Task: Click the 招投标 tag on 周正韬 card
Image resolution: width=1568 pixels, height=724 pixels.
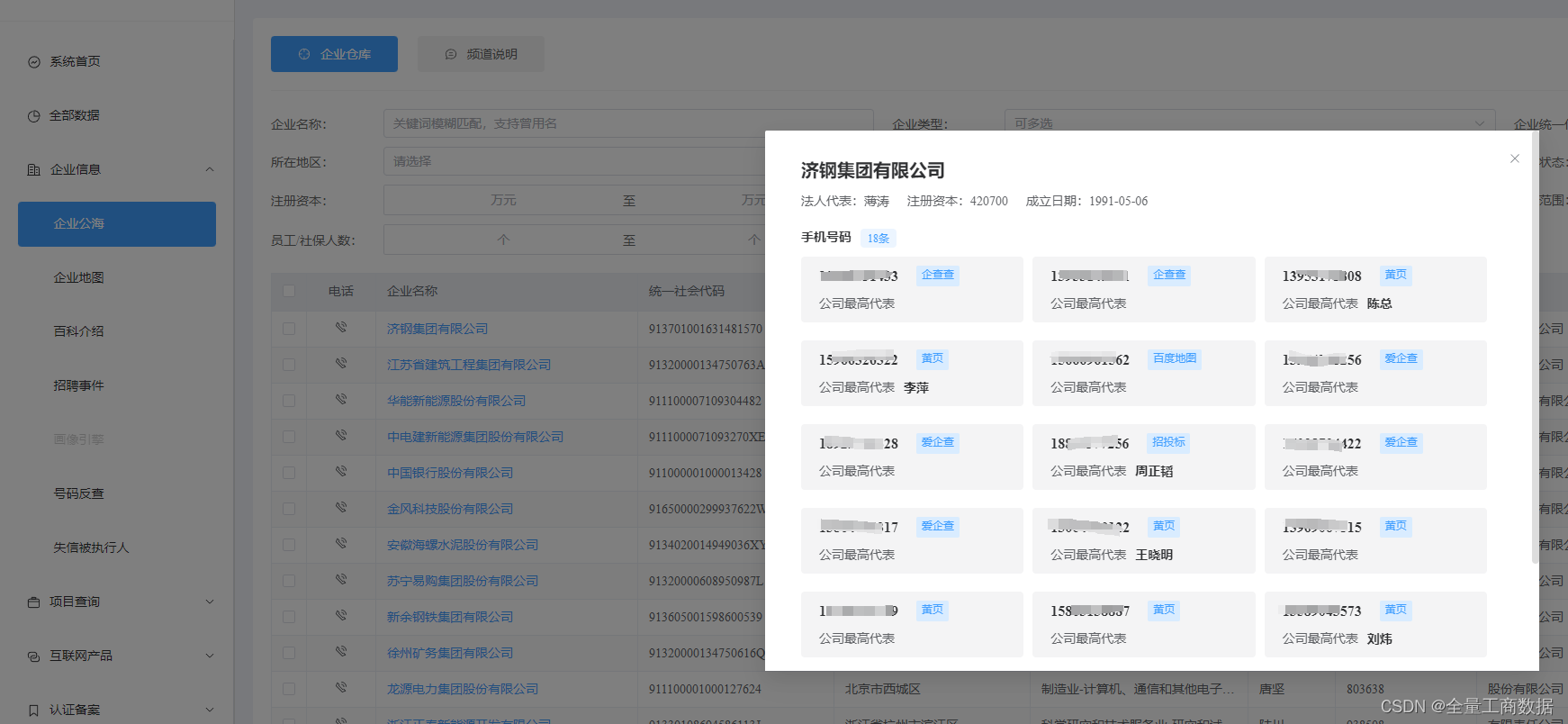Action: 1168,442
